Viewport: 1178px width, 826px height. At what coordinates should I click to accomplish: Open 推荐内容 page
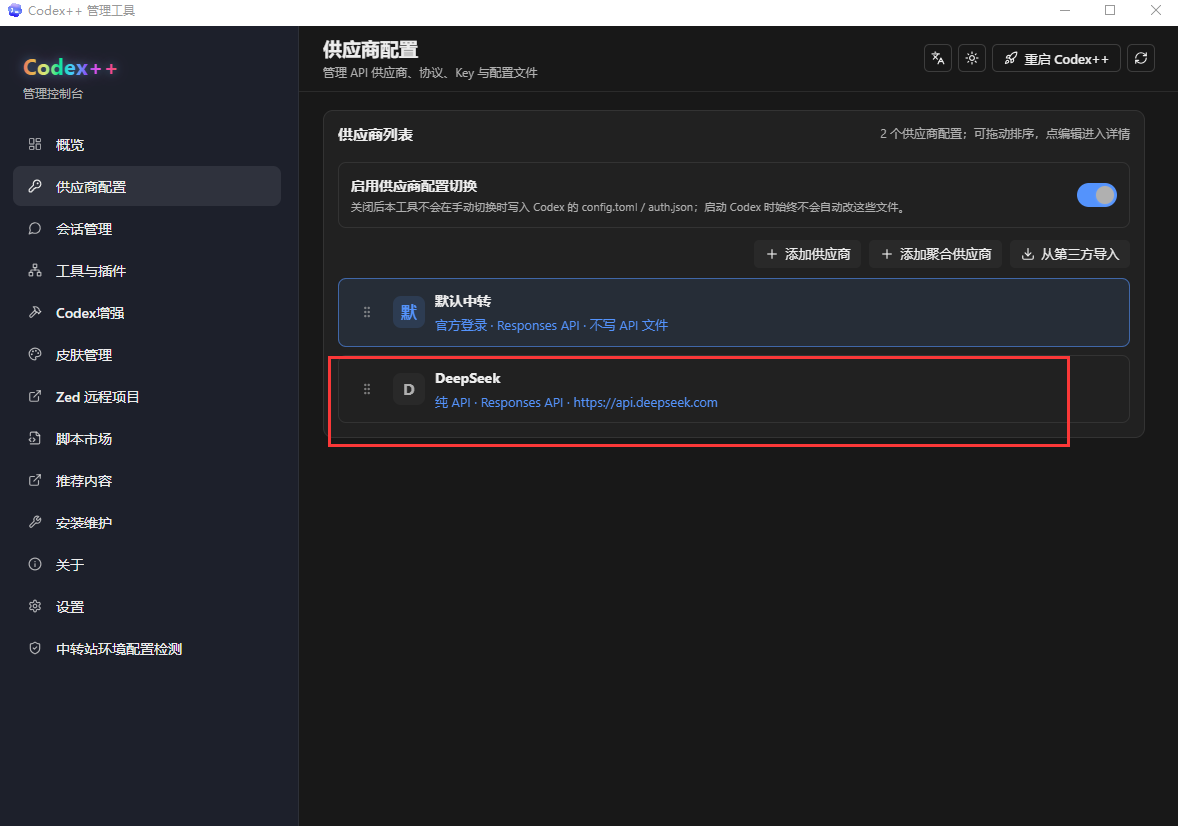tap(146, 481)
